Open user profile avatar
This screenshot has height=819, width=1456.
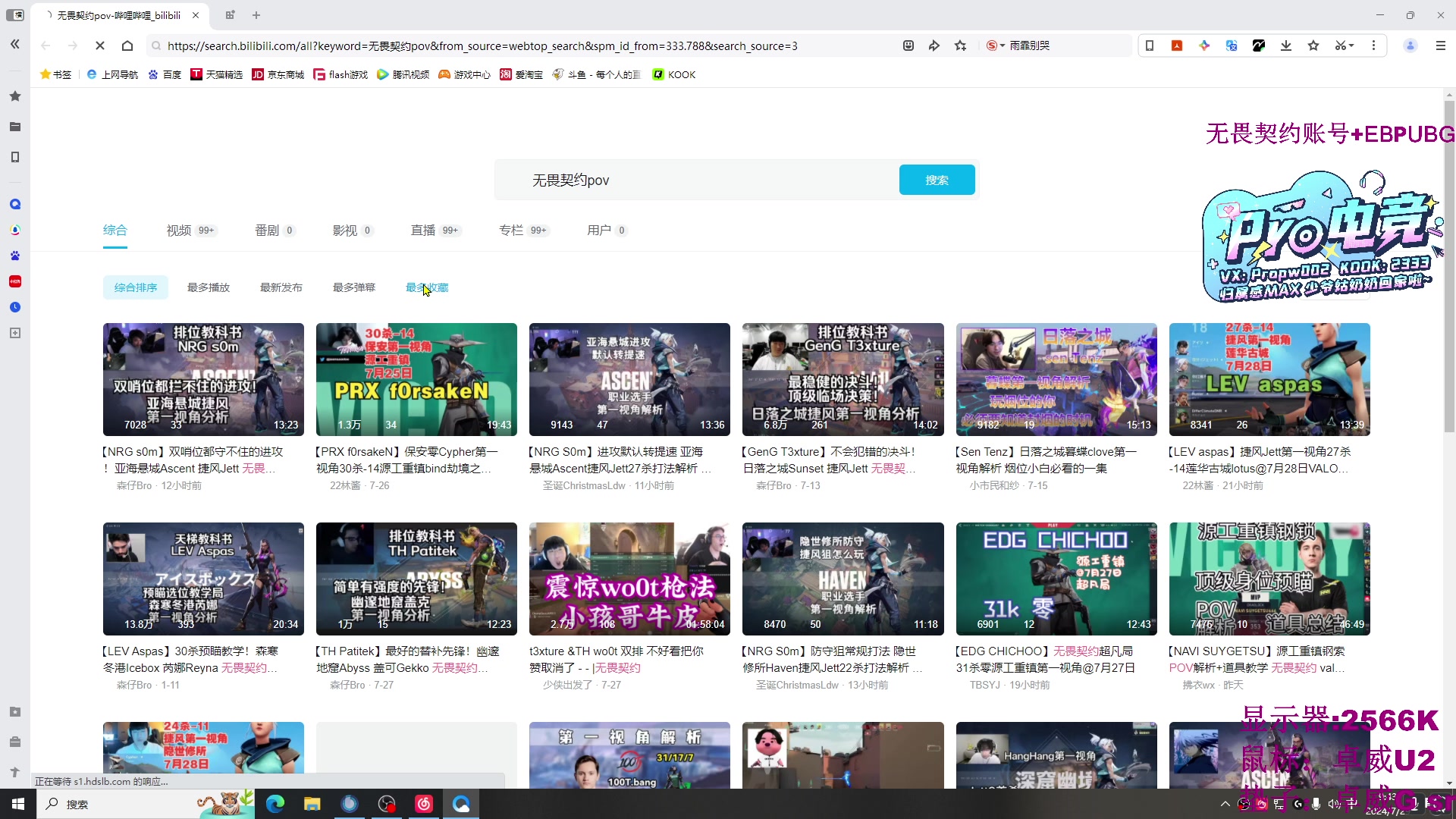[x=1410, y=45]
